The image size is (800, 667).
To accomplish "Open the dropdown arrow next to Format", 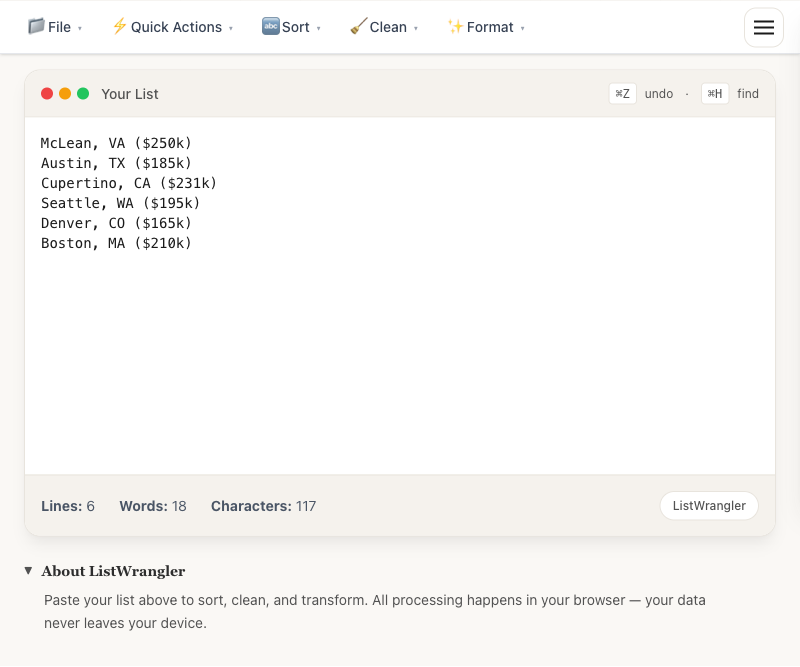I will click(523, 29).
